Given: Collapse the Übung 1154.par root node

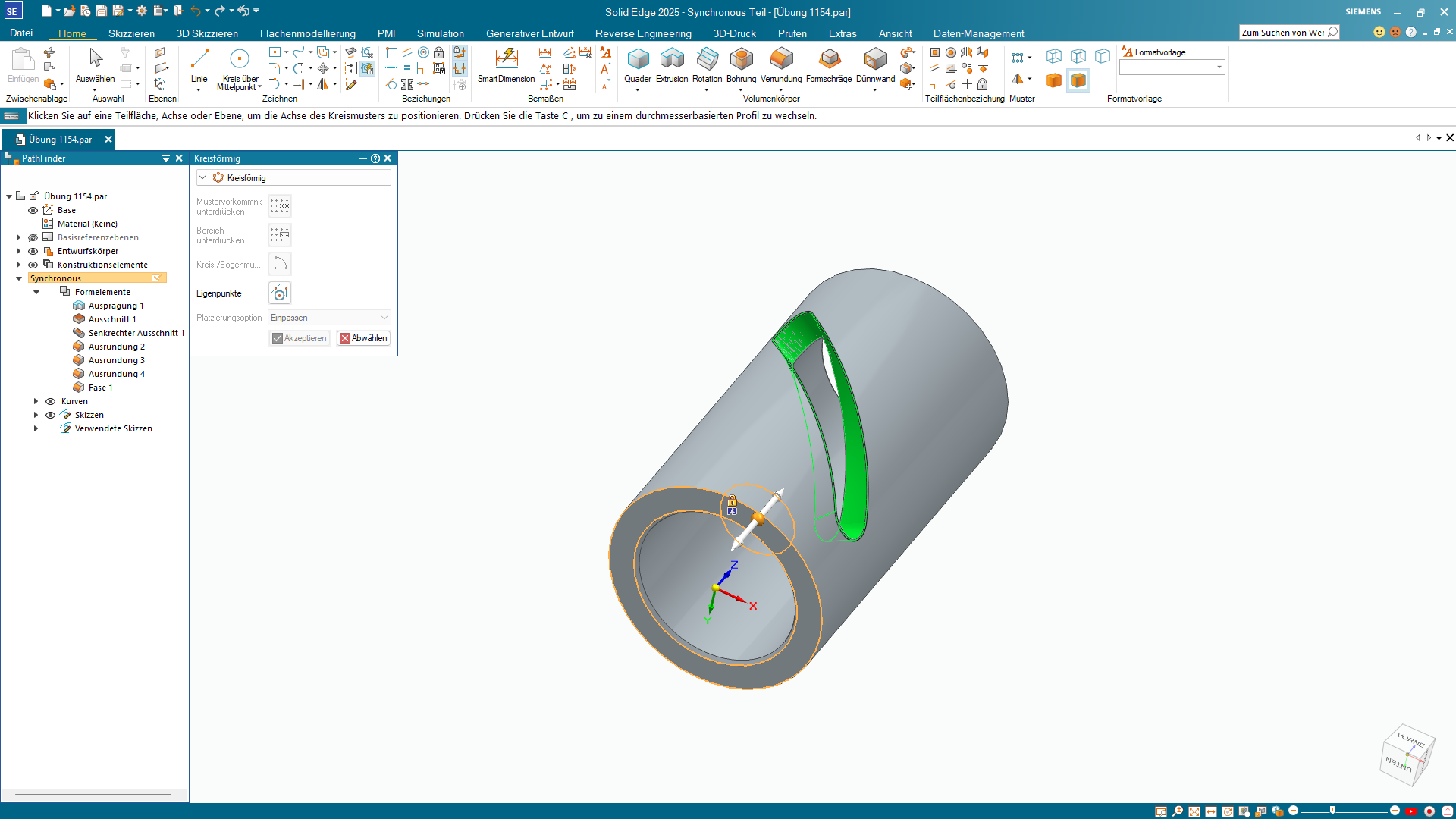Looking at the screenshot, I should click(9, 196).
